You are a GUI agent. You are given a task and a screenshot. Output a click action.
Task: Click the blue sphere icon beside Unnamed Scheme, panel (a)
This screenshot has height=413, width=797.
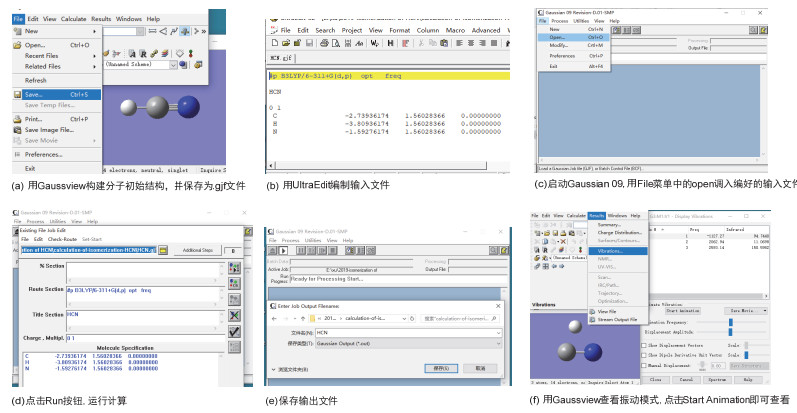(182, 65)
